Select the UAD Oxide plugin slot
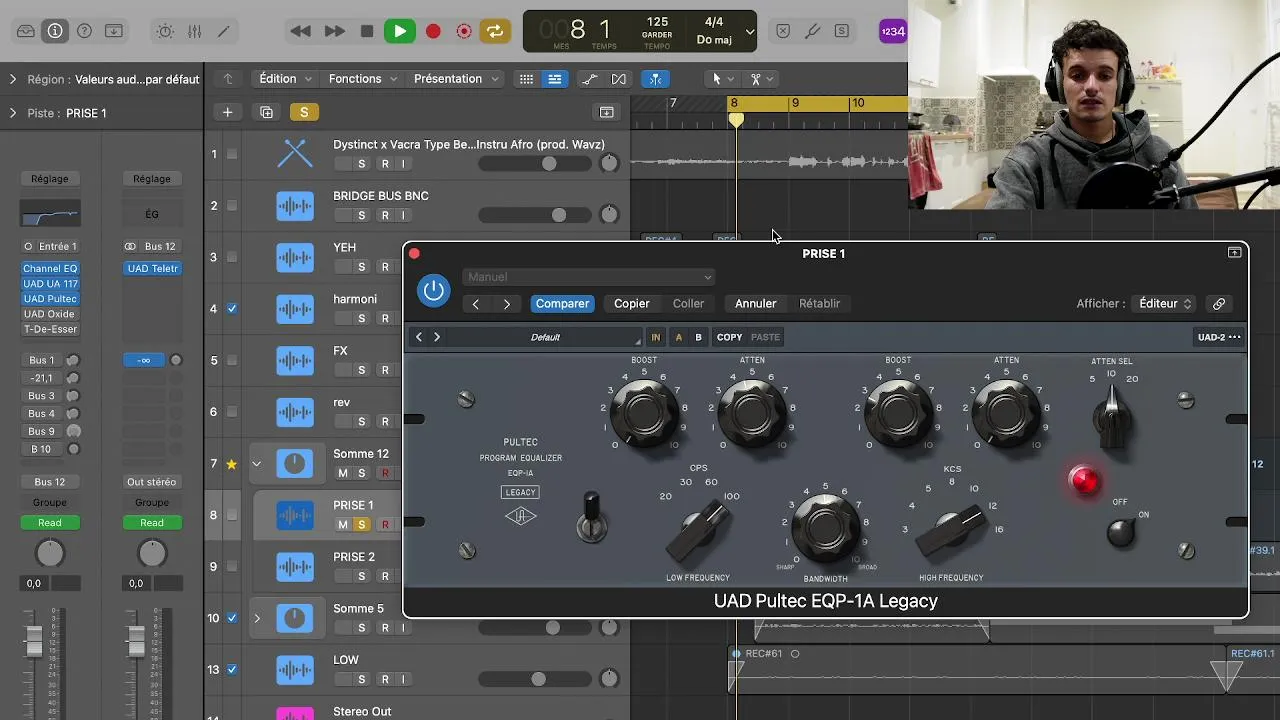Screen dimensions: 1280x720 50,314
